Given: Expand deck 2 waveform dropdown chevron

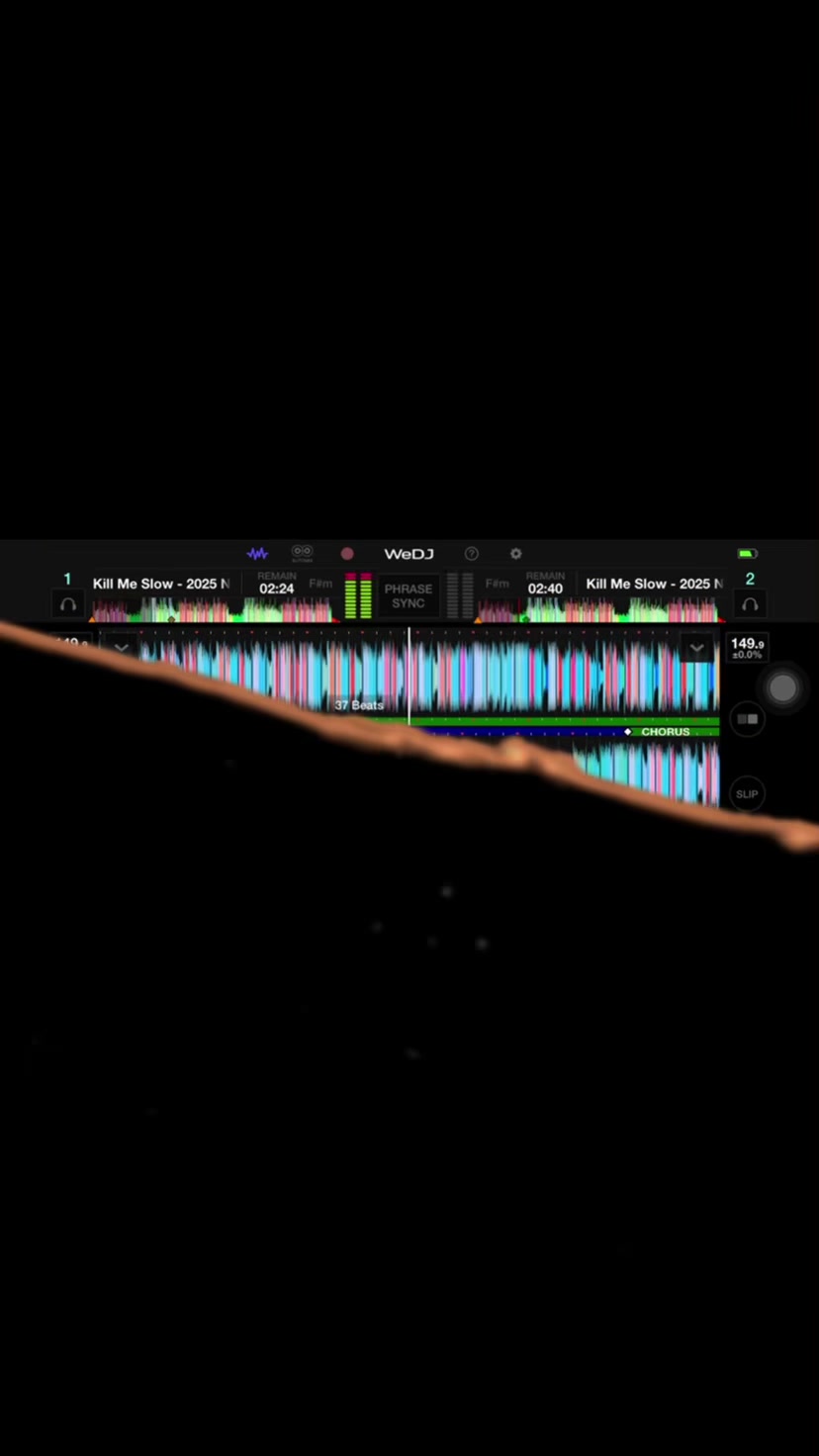Looking at the screenshot, I should pyautogui.click(x=696, y=648).
